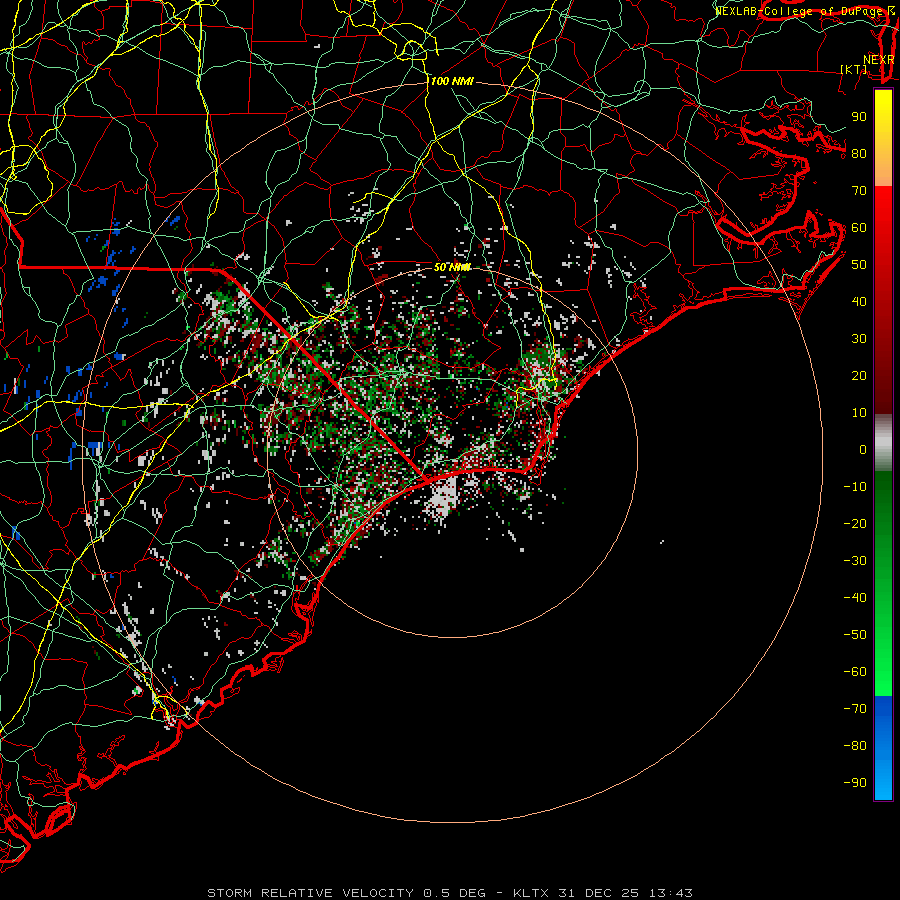Viewport: 900px width, 900px height.
Task: Click the 30 value on velocity scale
Action: click(859, 339)
